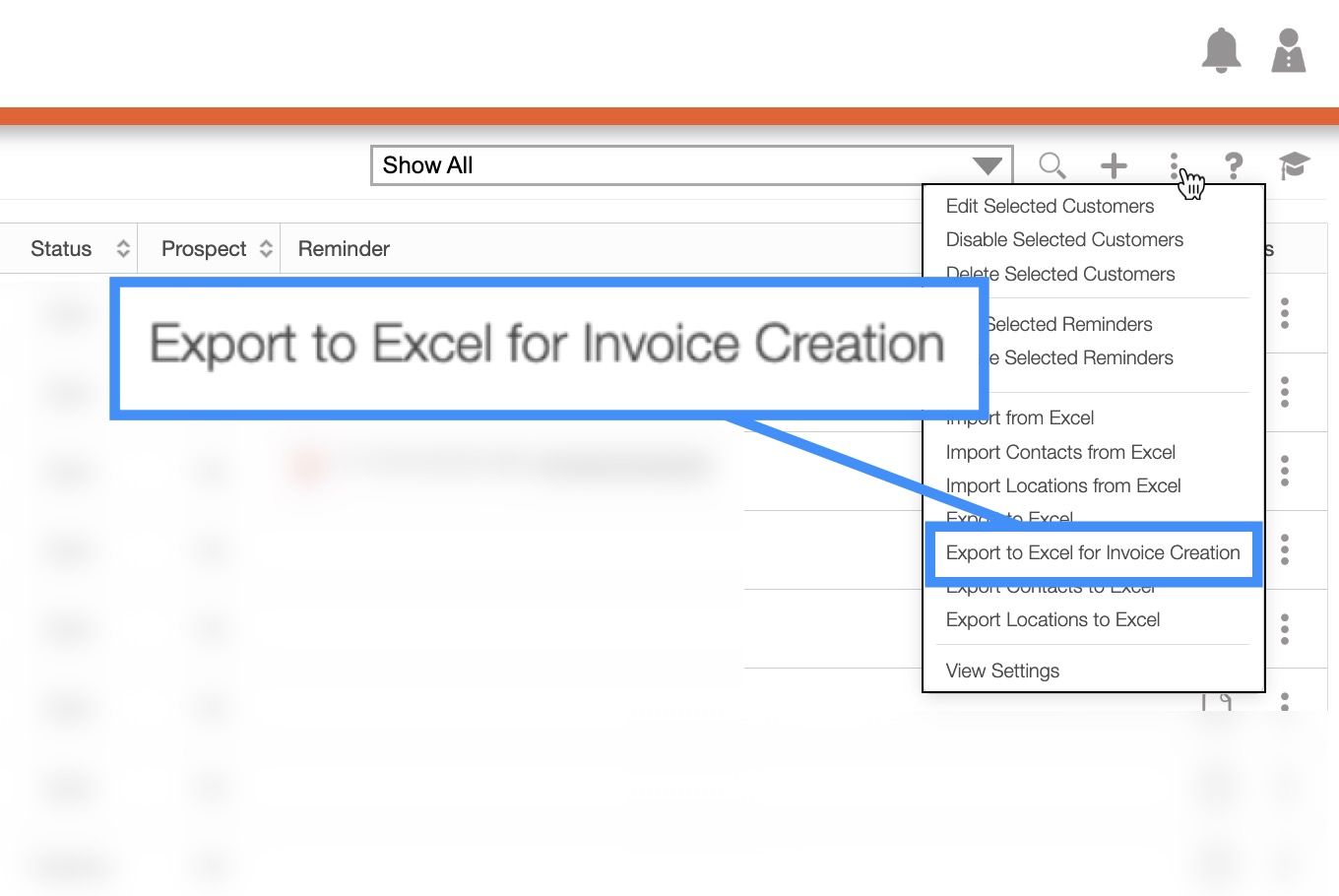
Task: Choose Delete Selected Customers
Action: click(x=1060, y=275)
